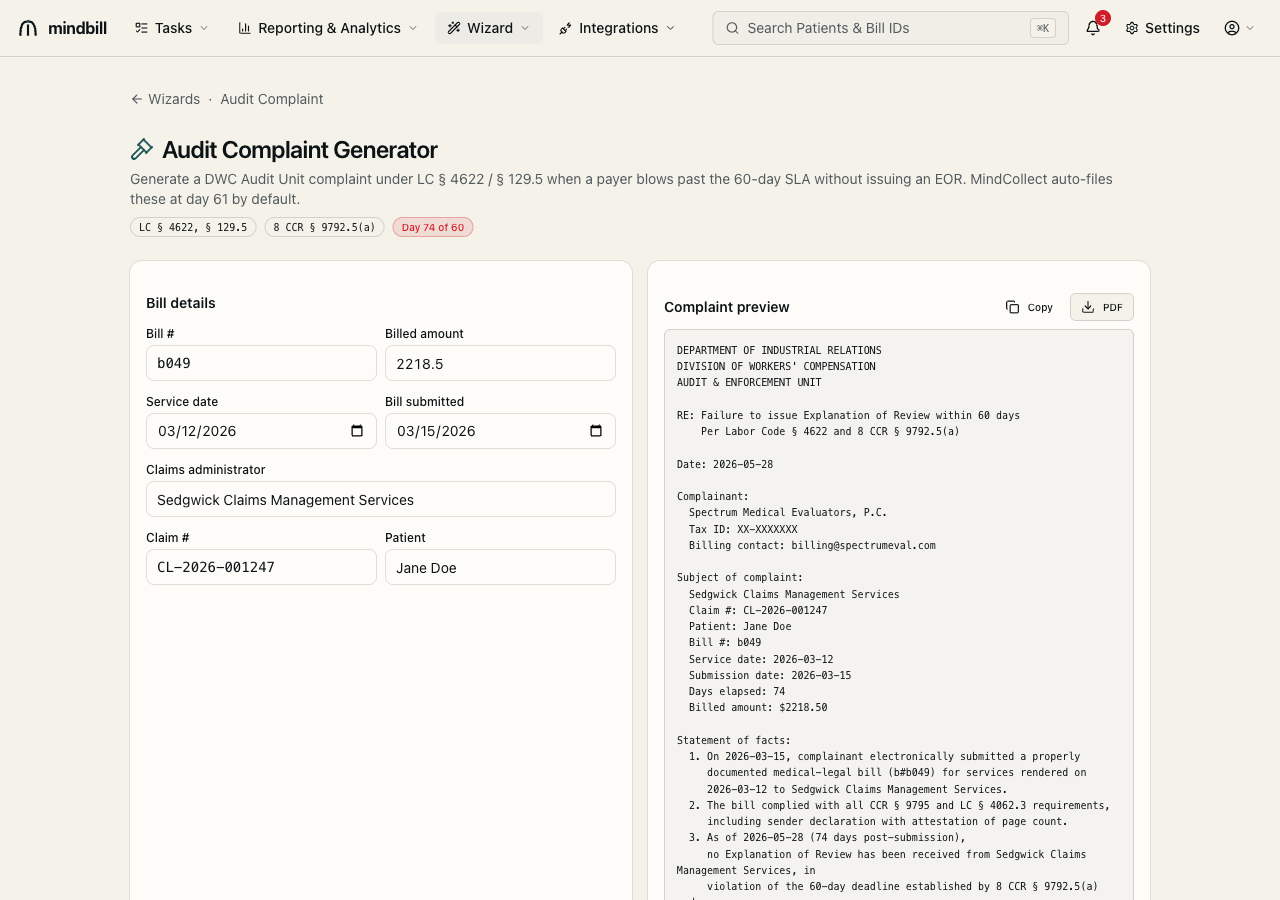This screenshot has width=1280, height=900.
Task: Open Reporting & Analytics menu
Action: tap(328, 28)
